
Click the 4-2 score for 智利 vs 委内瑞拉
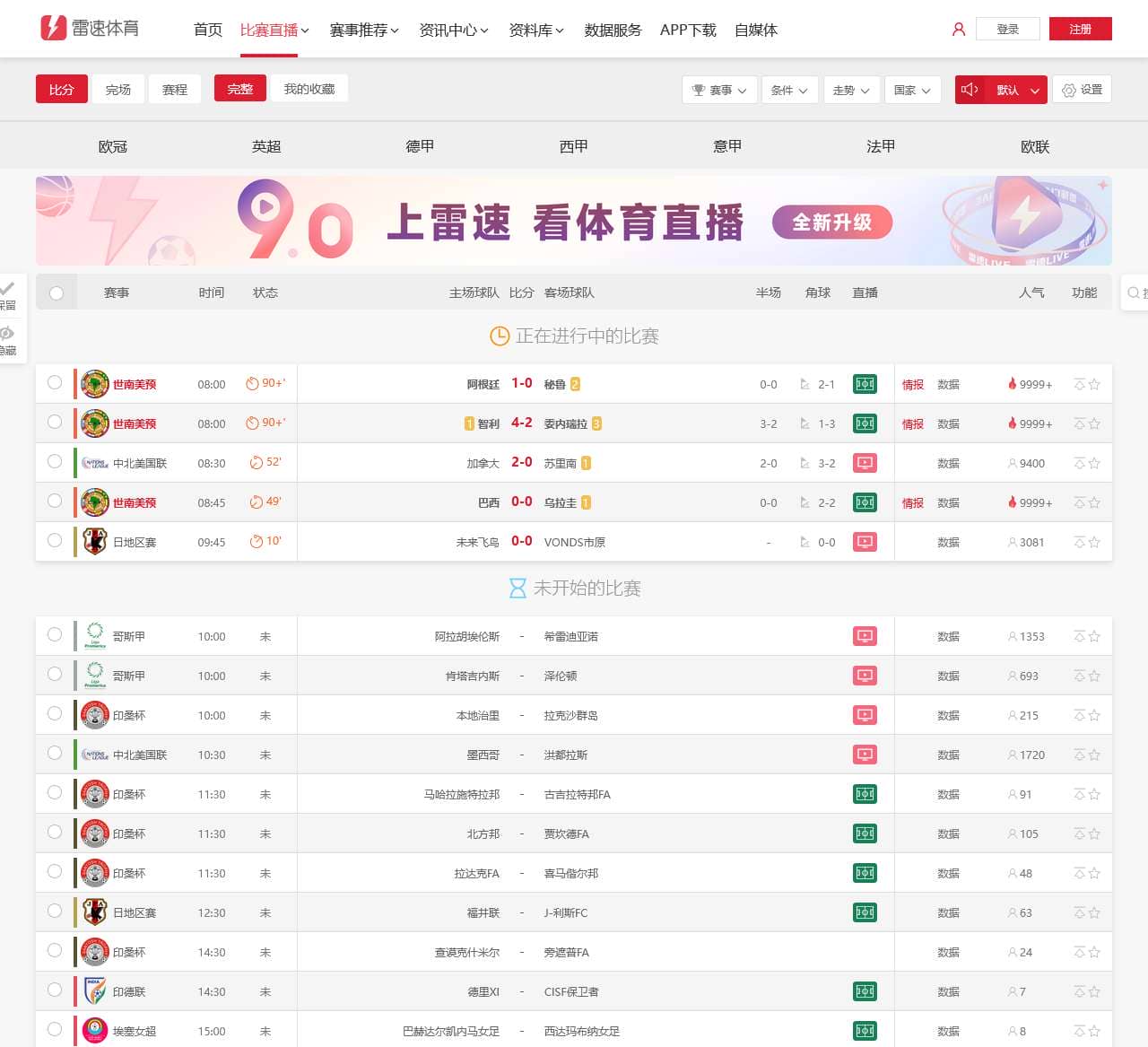coord(522,423)
